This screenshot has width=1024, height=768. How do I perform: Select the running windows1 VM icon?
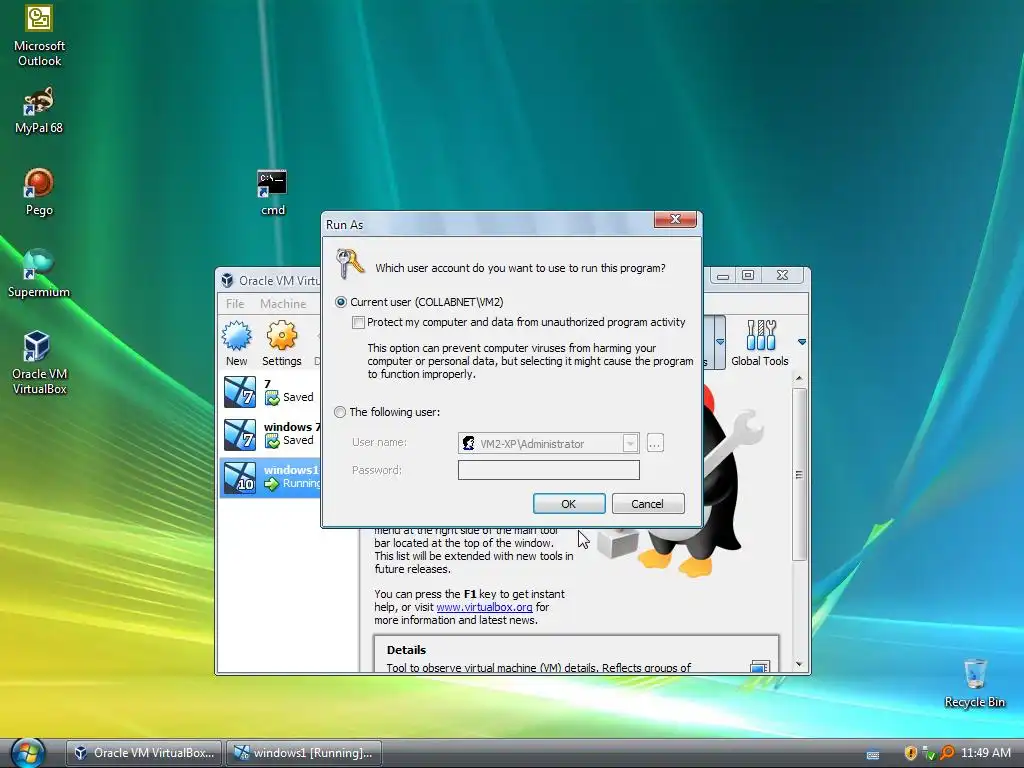pyautogui.click(x=240, y=477)
